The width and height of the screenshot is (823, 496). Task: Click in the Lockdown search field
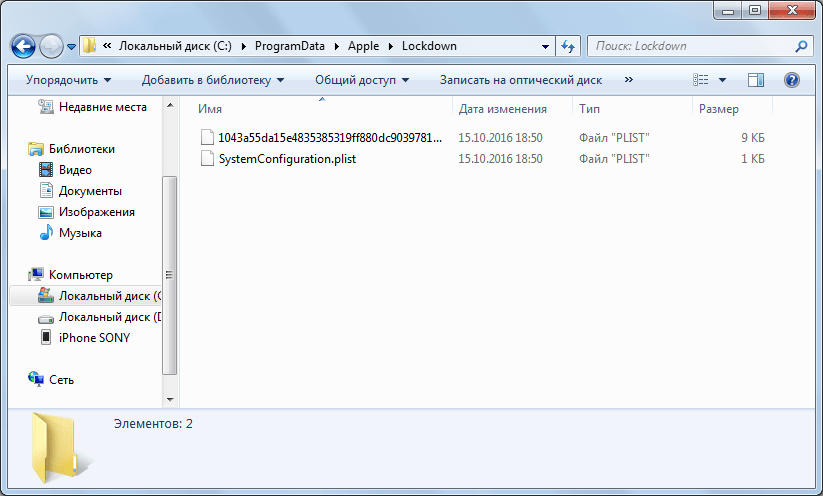click(x=690, y=46)
